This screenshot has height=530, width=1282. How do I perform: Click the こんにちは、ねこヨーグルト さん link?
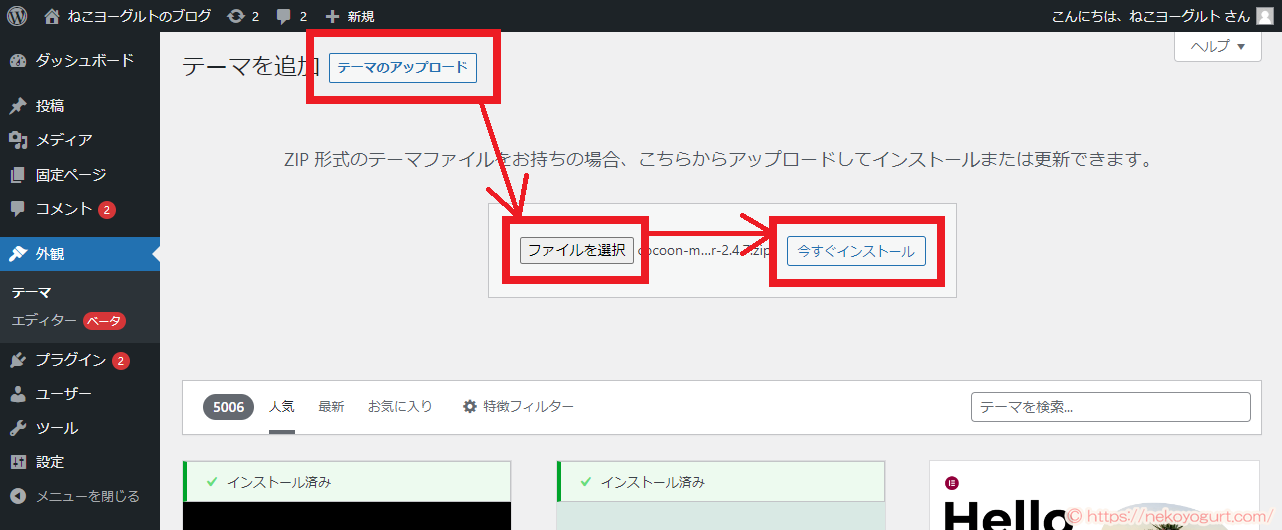(x=1150, y=16)
